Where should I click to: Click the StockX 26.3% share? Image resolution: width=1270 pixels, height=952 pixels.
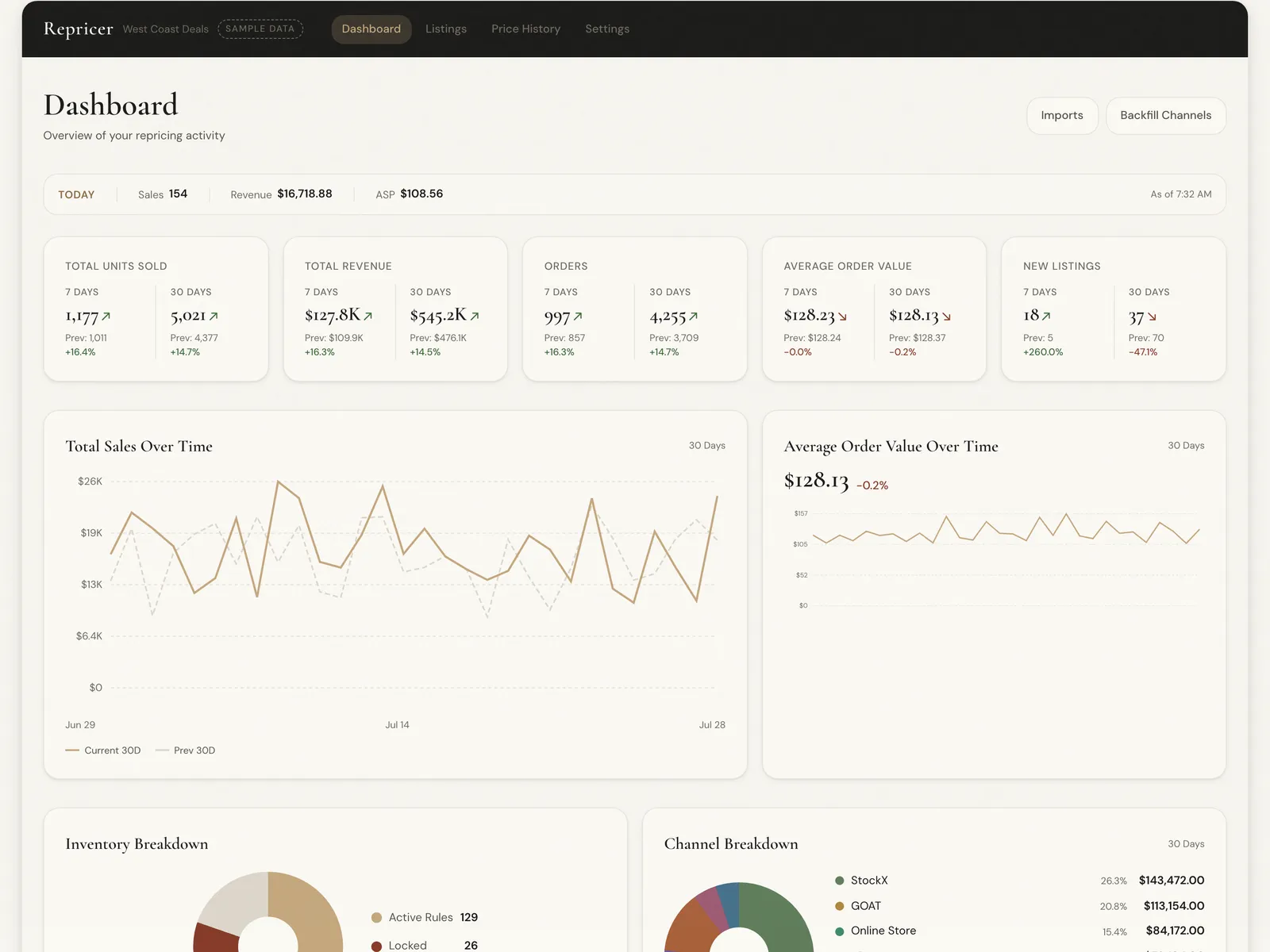pos(1114,881)
